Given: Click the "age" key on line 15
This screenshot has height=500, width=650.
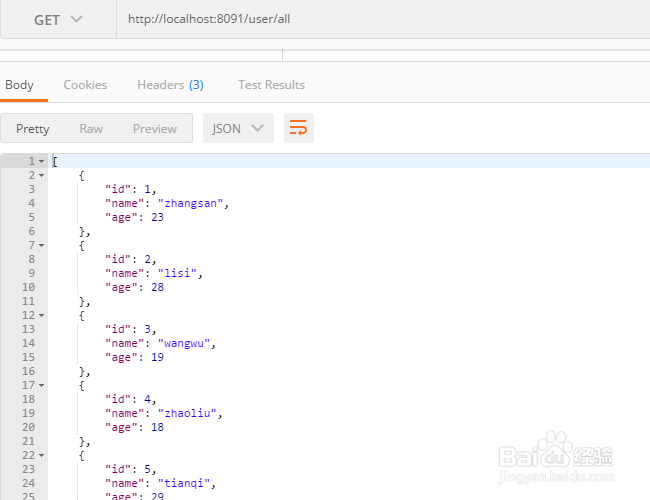Looking at the screenshot, I should 121,357.
